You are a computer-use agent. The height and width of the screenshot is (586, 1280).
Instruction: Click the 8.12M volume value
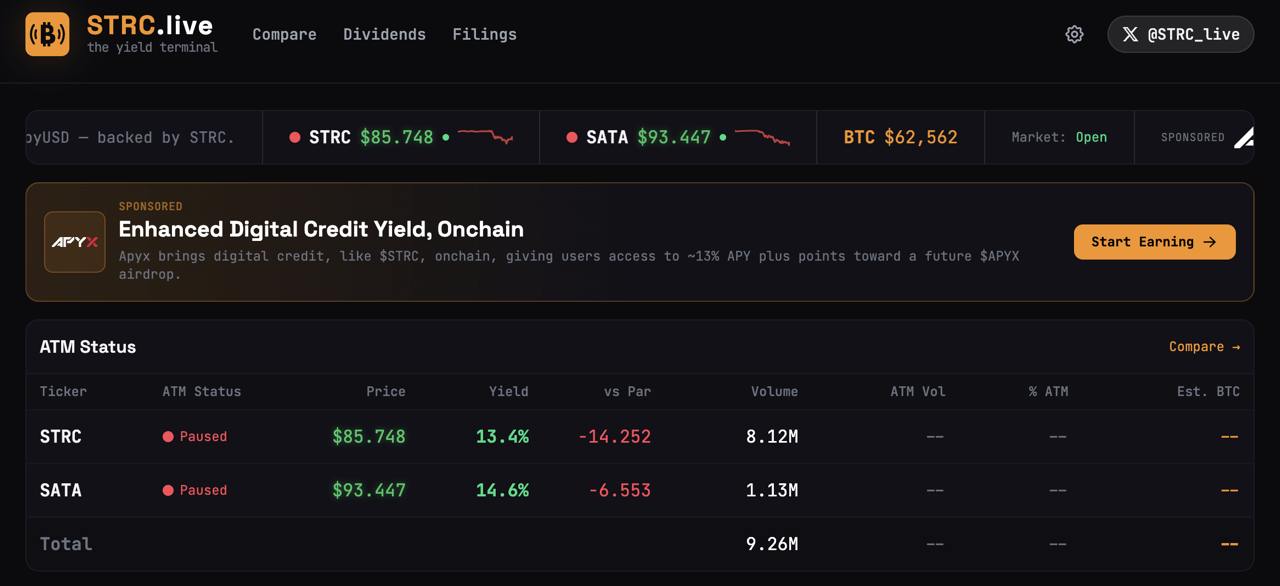772,436
